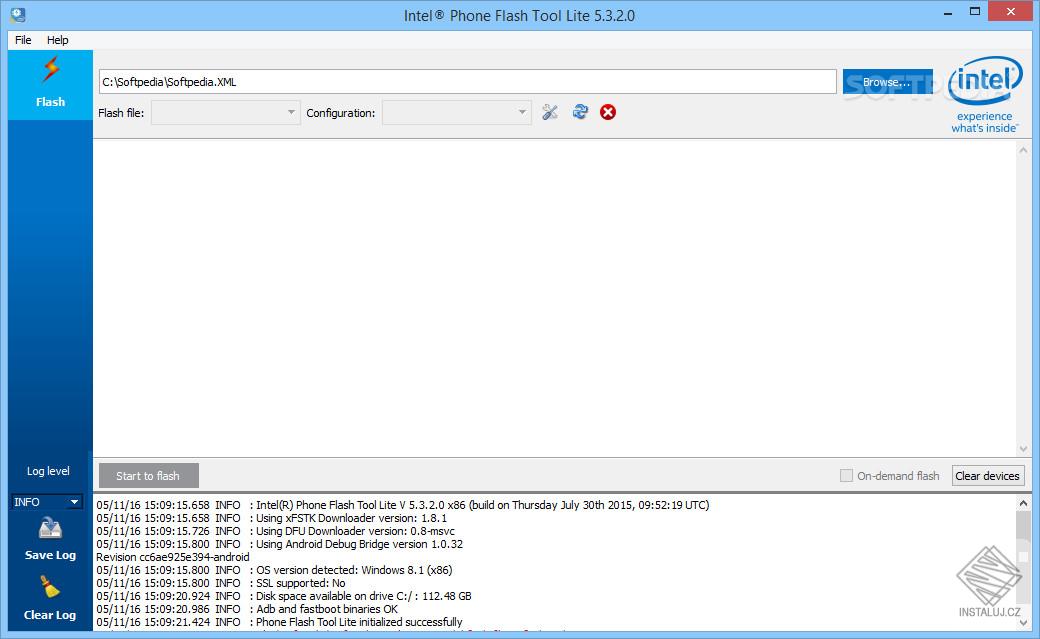Select INFO log level

pos(47,501)
